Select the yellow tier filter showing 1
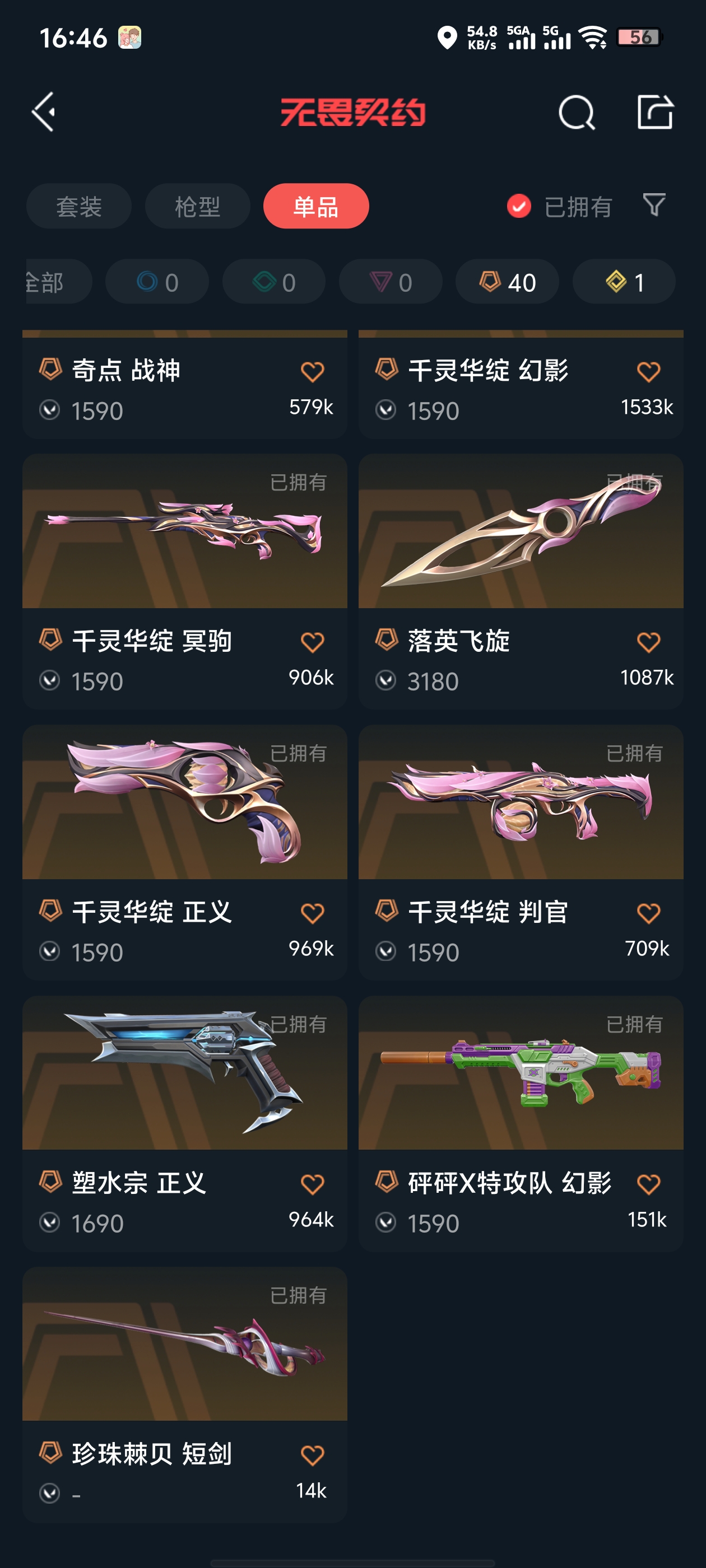 click(x=624, y=282)
